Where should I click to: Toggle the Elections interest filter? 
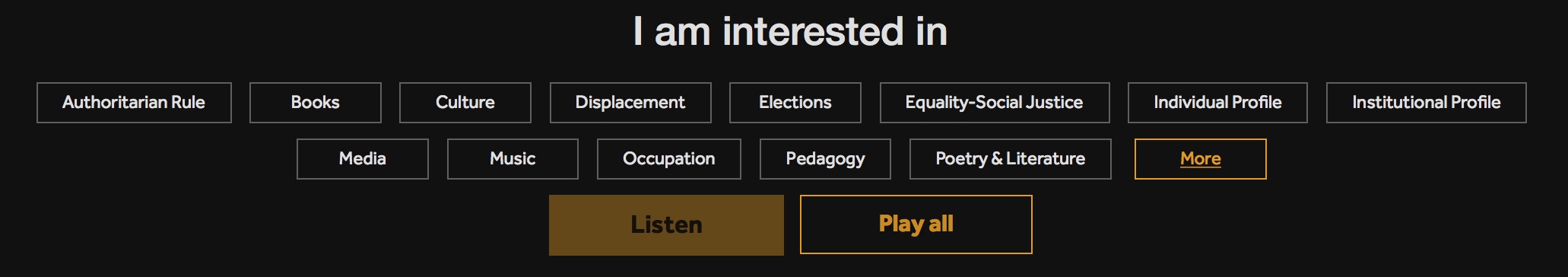tap(795, 103)
